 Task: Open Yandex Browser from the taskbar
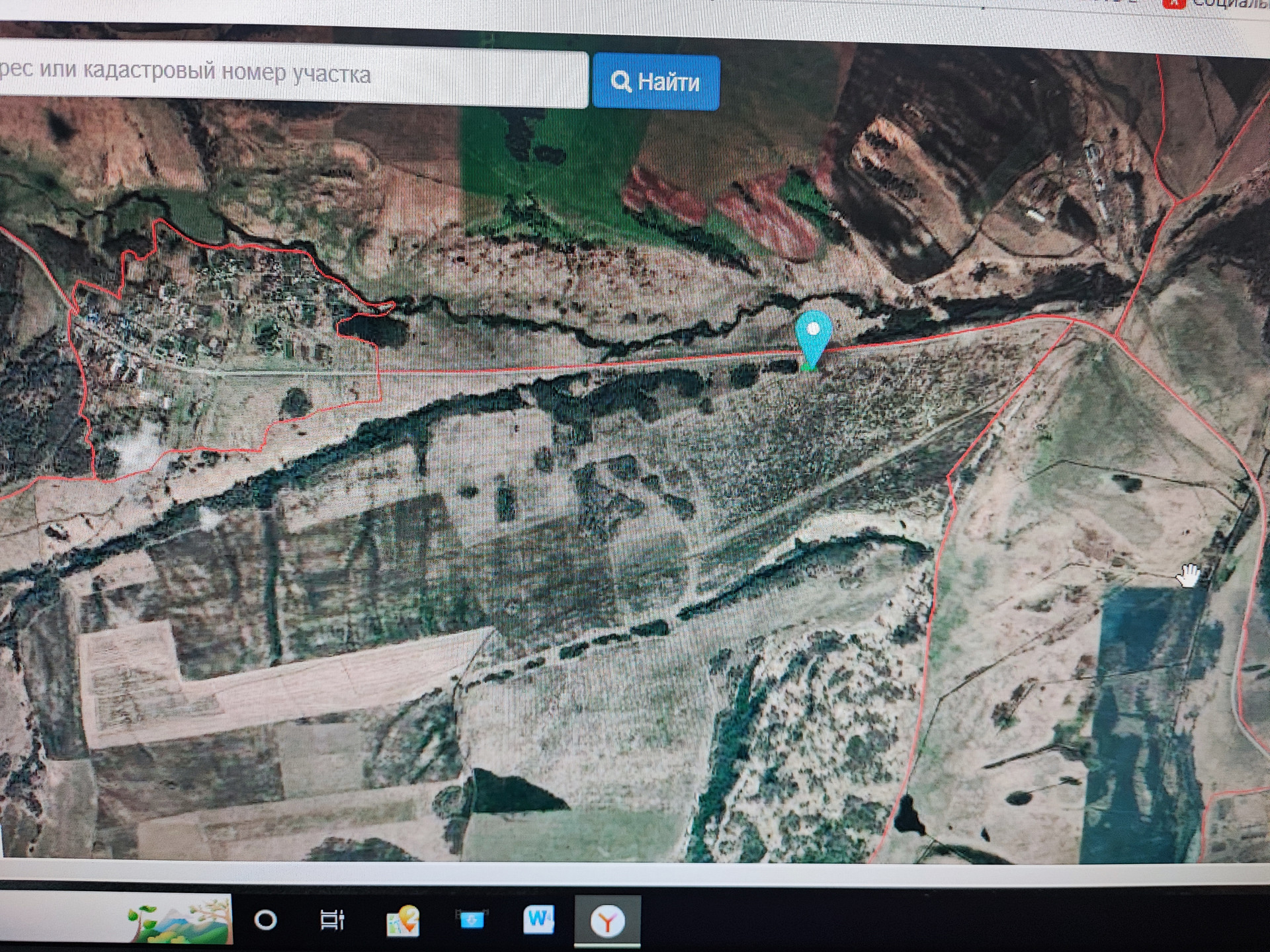click(x=607, y=920)
